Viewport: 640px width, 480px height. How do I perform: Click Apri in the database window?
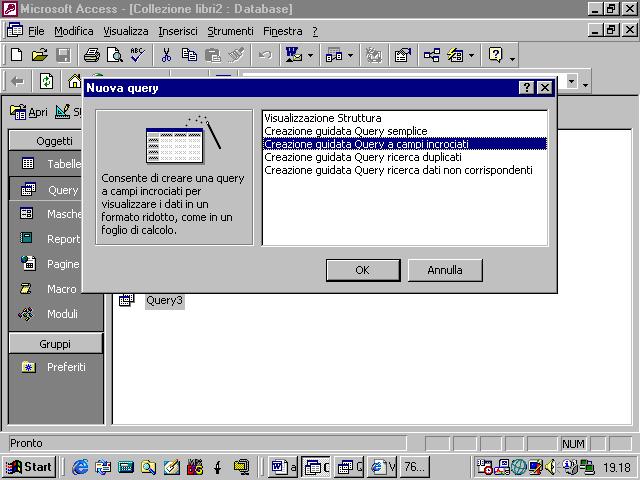(29, 112)
